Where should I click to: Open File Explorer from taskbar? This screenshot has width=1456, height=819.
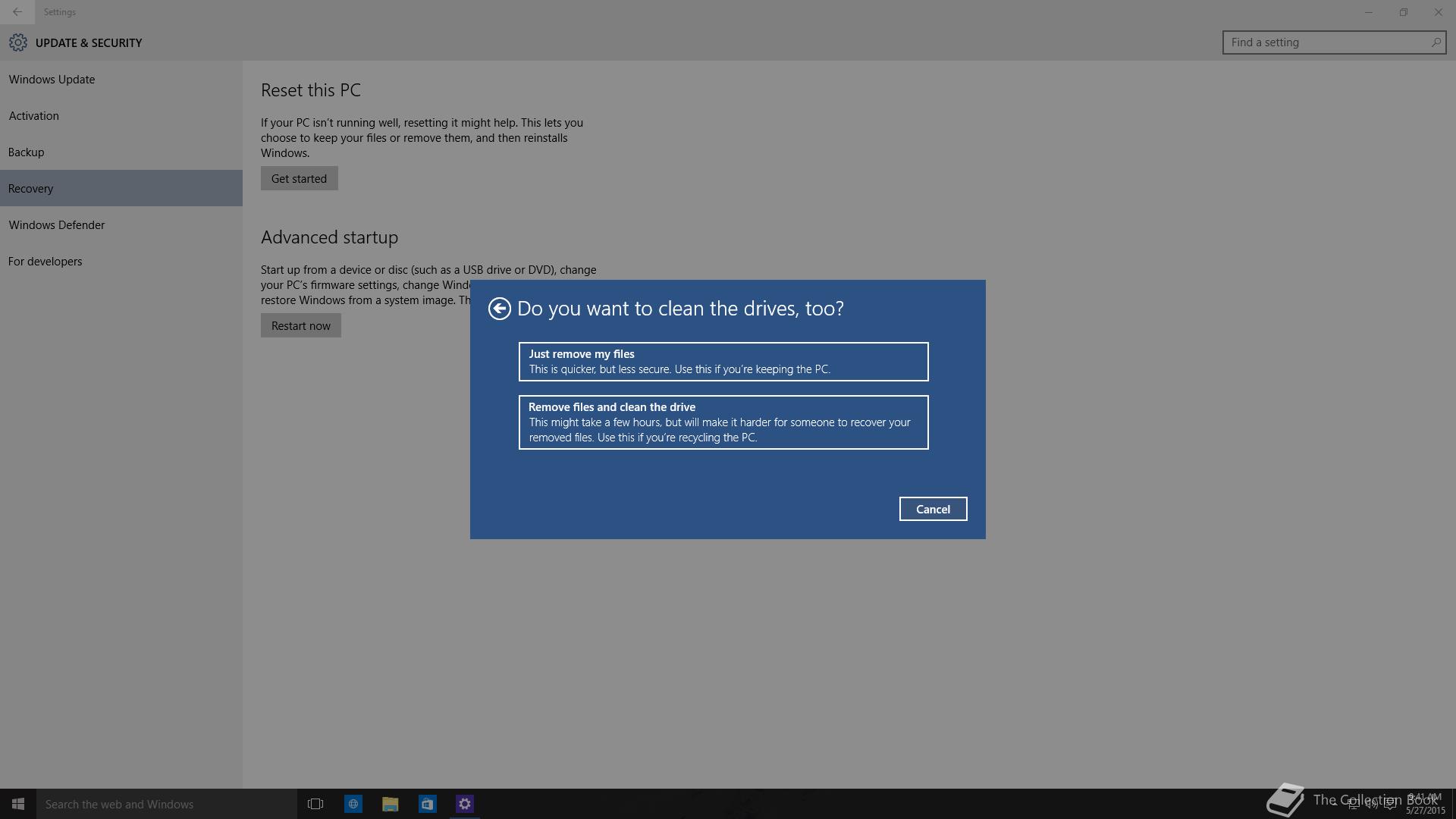(391, 804)
